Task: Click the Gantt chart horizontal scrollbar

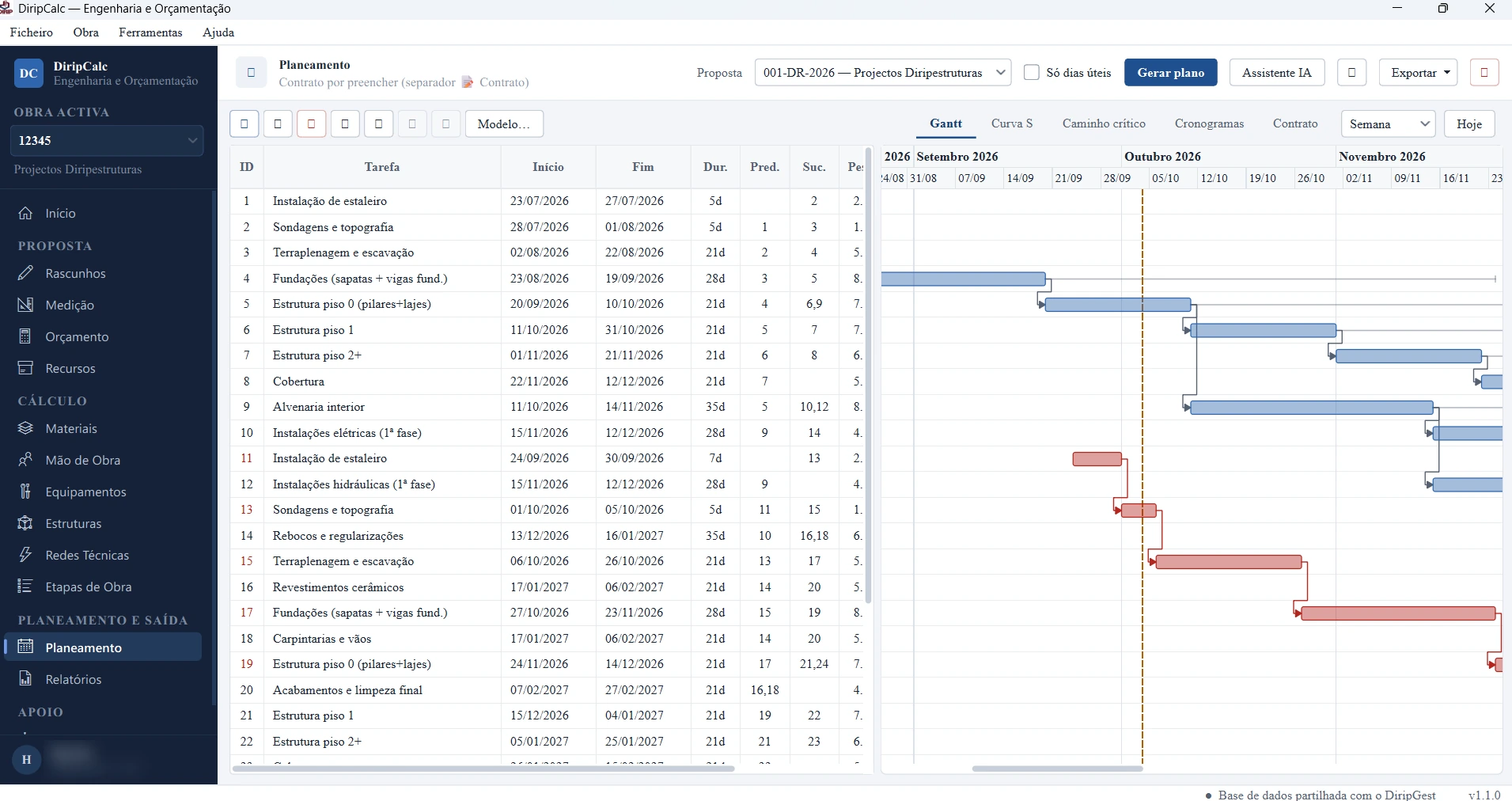Action: 1057,768
